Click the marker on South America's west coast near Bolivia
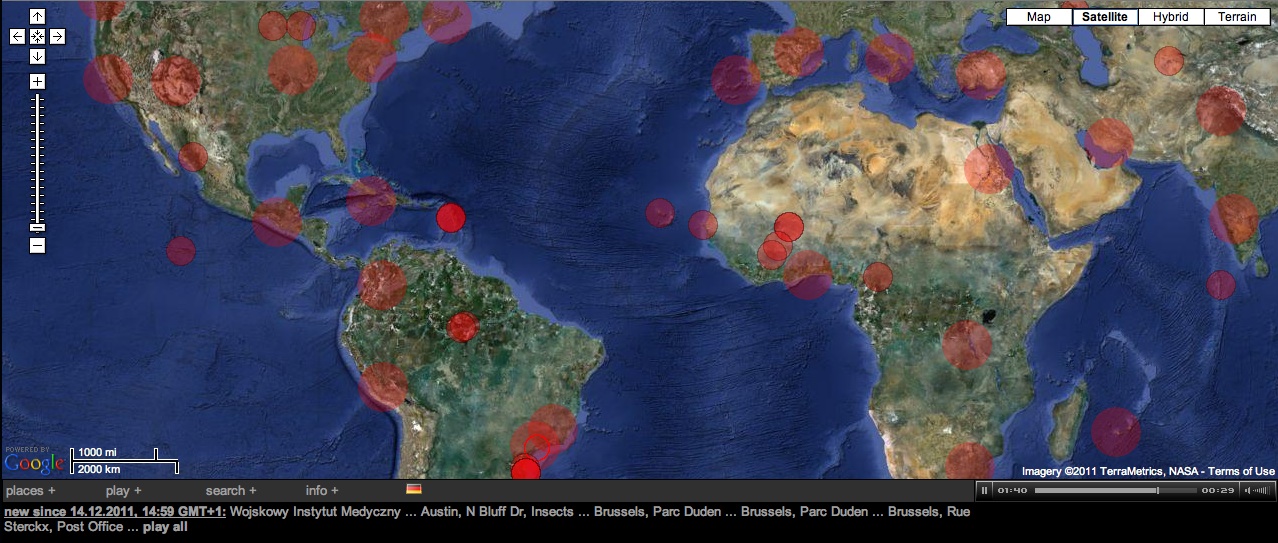Viewport: 1278px width, 543px height. point(383,387)
